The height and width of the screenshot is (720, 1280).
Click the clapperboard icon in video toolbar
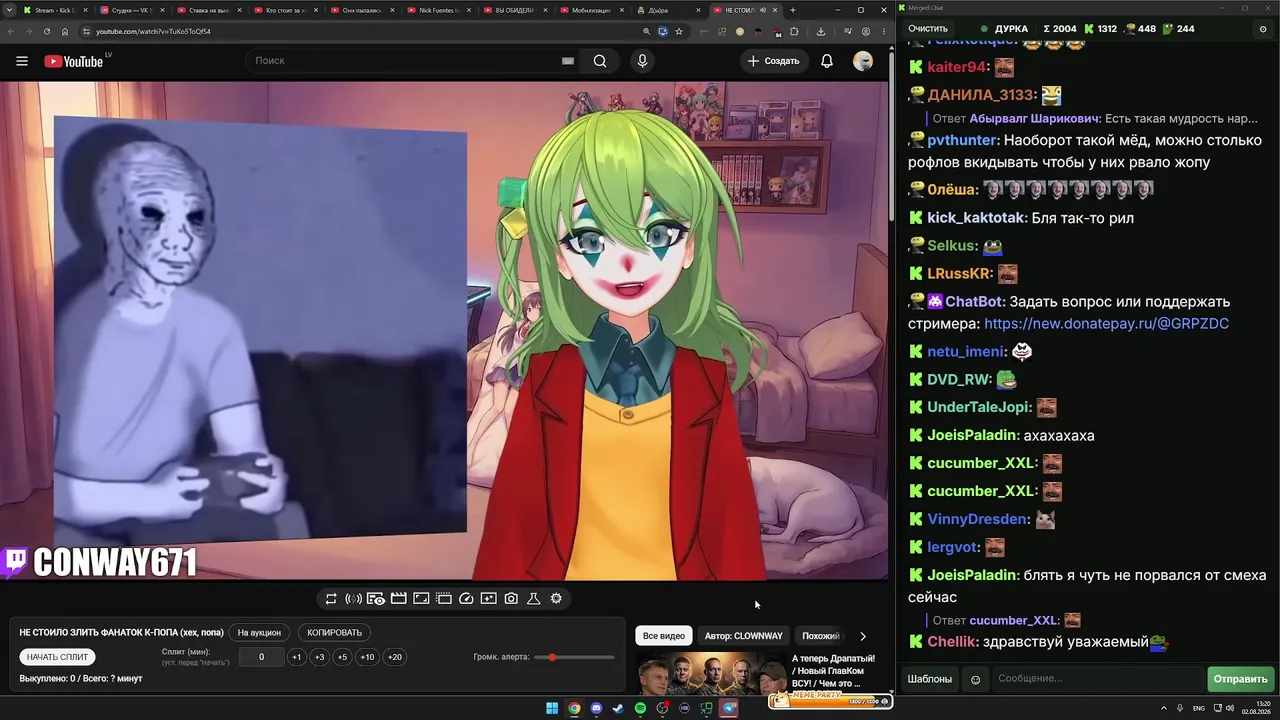pyautogui.click(x=398, y=599)
